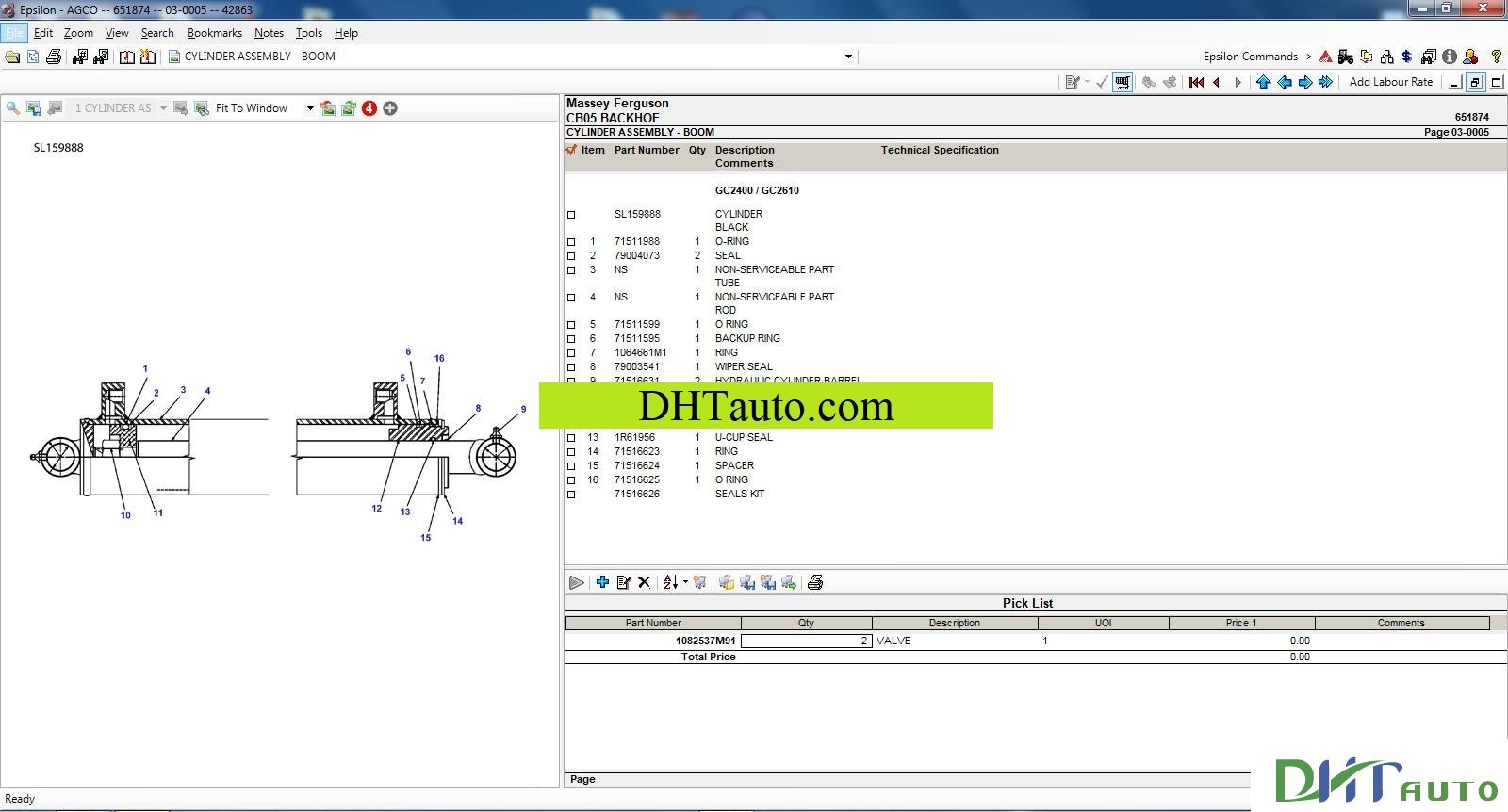Check the box for item 2 SEAL 79004073
The width and height of the screenshot is (1508, 812).
[x=571, y=256]
